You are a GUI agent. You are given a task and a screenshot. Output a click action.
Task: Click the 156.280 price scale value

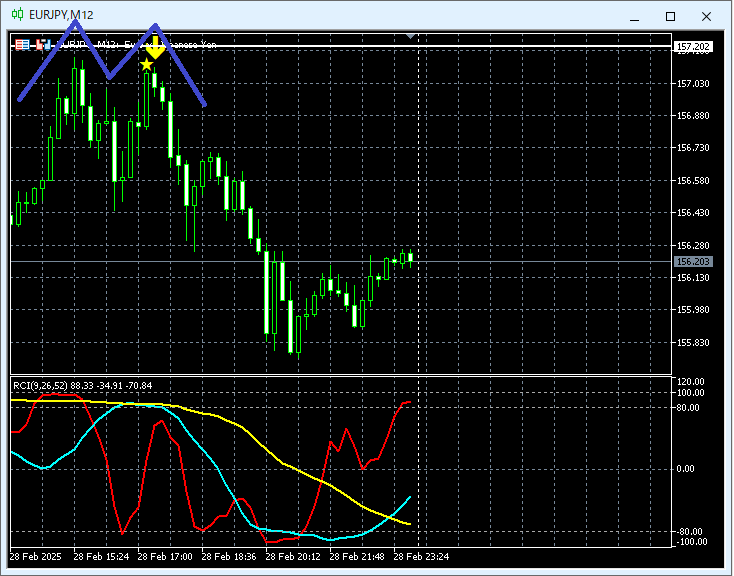coord(693,245)
